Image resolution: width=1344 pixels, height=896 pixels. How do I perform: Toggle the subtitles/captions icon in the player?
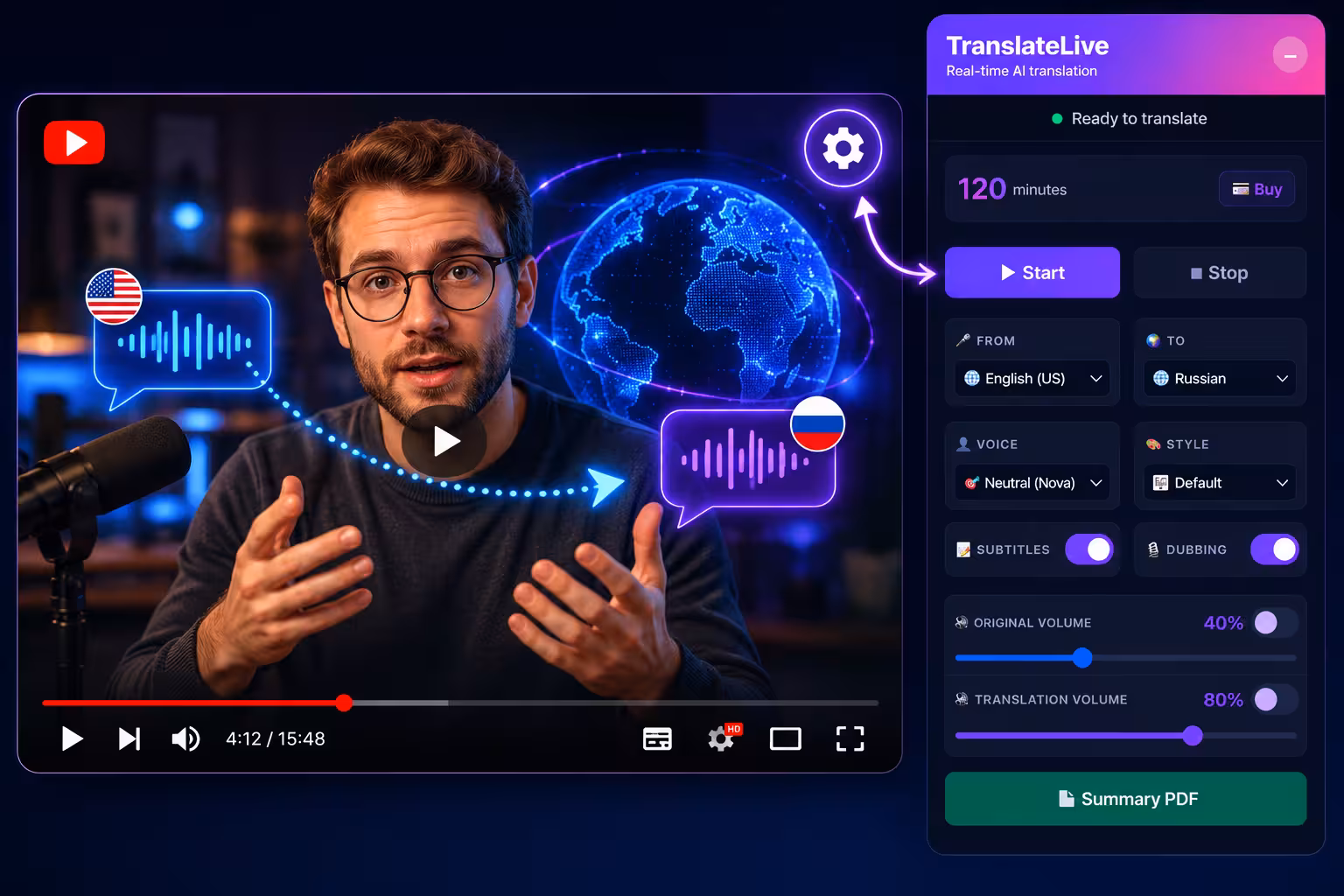657,739
